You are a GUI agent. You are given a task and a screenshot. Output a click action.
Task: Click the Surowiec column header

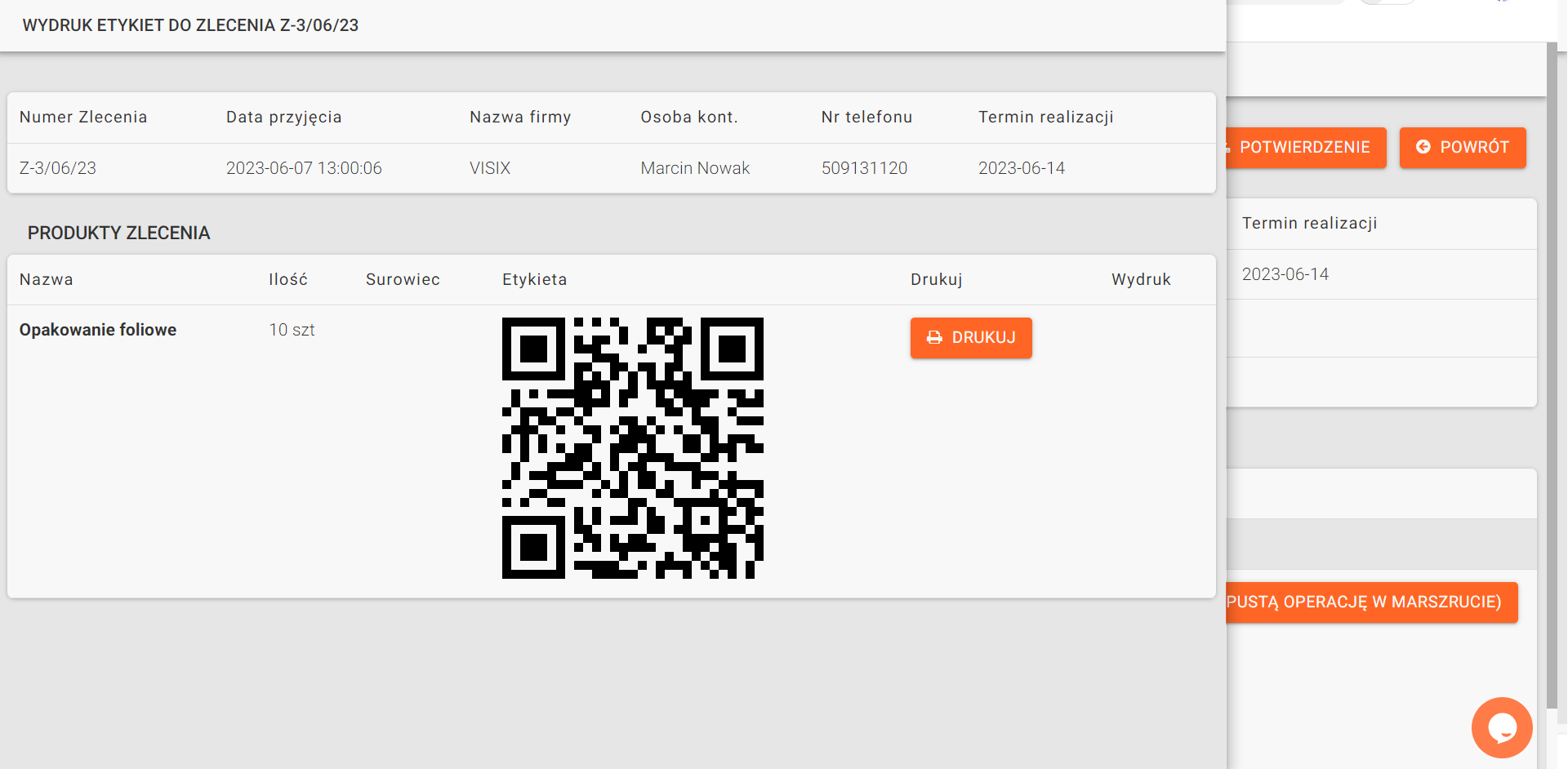click(x=403, y=280)
